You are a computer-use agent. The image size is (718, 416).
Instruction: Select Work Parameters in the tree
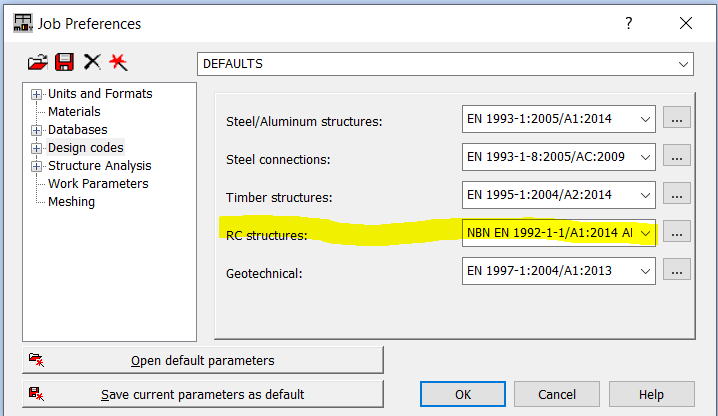coord(98,184)
